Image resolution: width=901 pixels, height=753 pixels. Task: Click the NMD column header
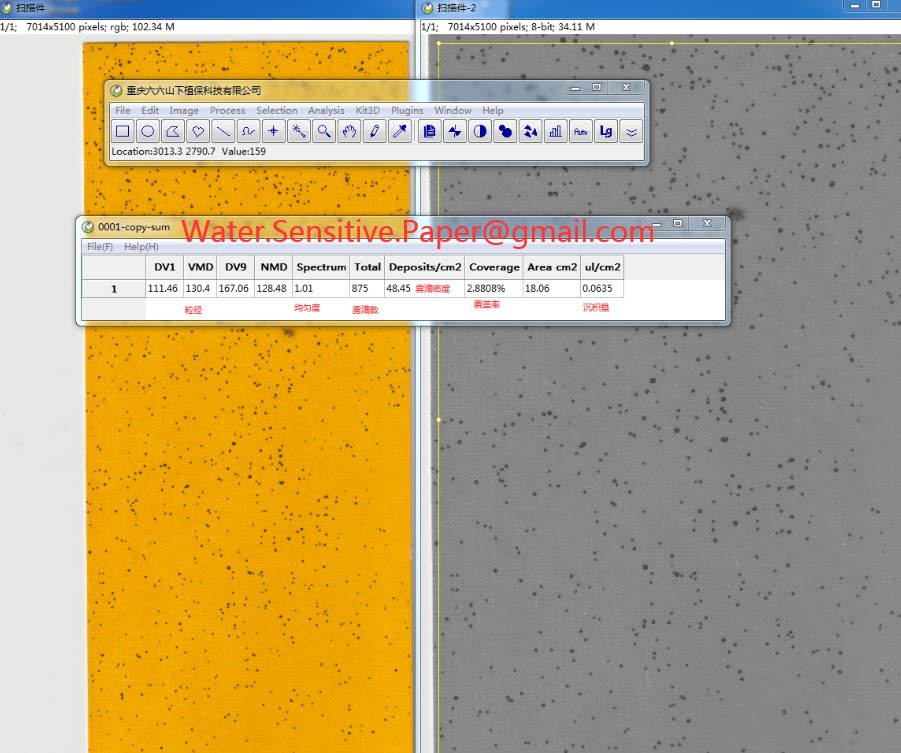(x=274, y=267)
